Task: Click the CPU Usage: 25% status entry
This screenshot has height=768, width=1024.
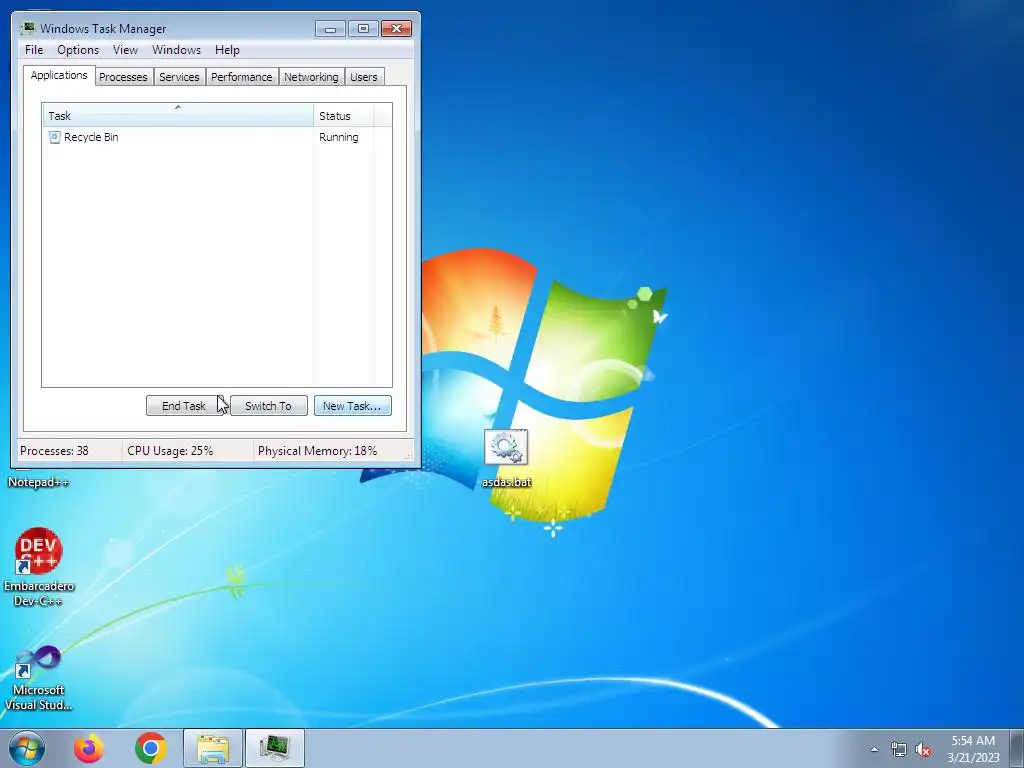Action: 170,451
